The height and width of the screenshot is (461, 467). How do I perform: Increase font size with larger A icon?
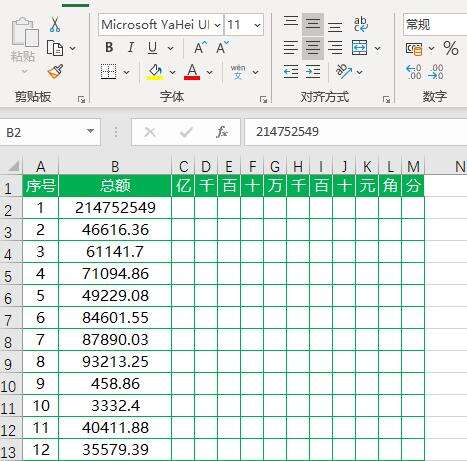pyautogui.click(x=200, y=48)
